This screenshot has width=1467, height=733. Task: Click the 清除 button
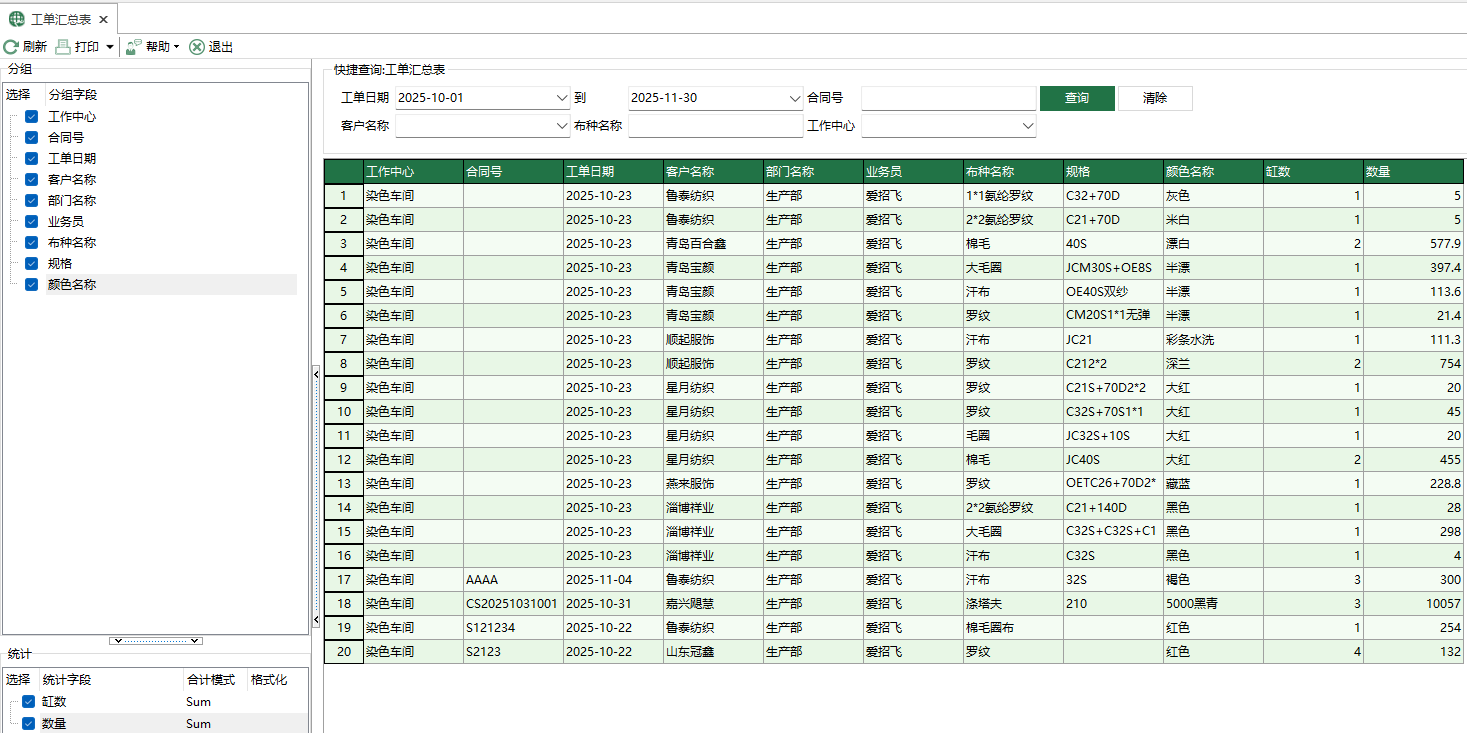pos(1155,98)
